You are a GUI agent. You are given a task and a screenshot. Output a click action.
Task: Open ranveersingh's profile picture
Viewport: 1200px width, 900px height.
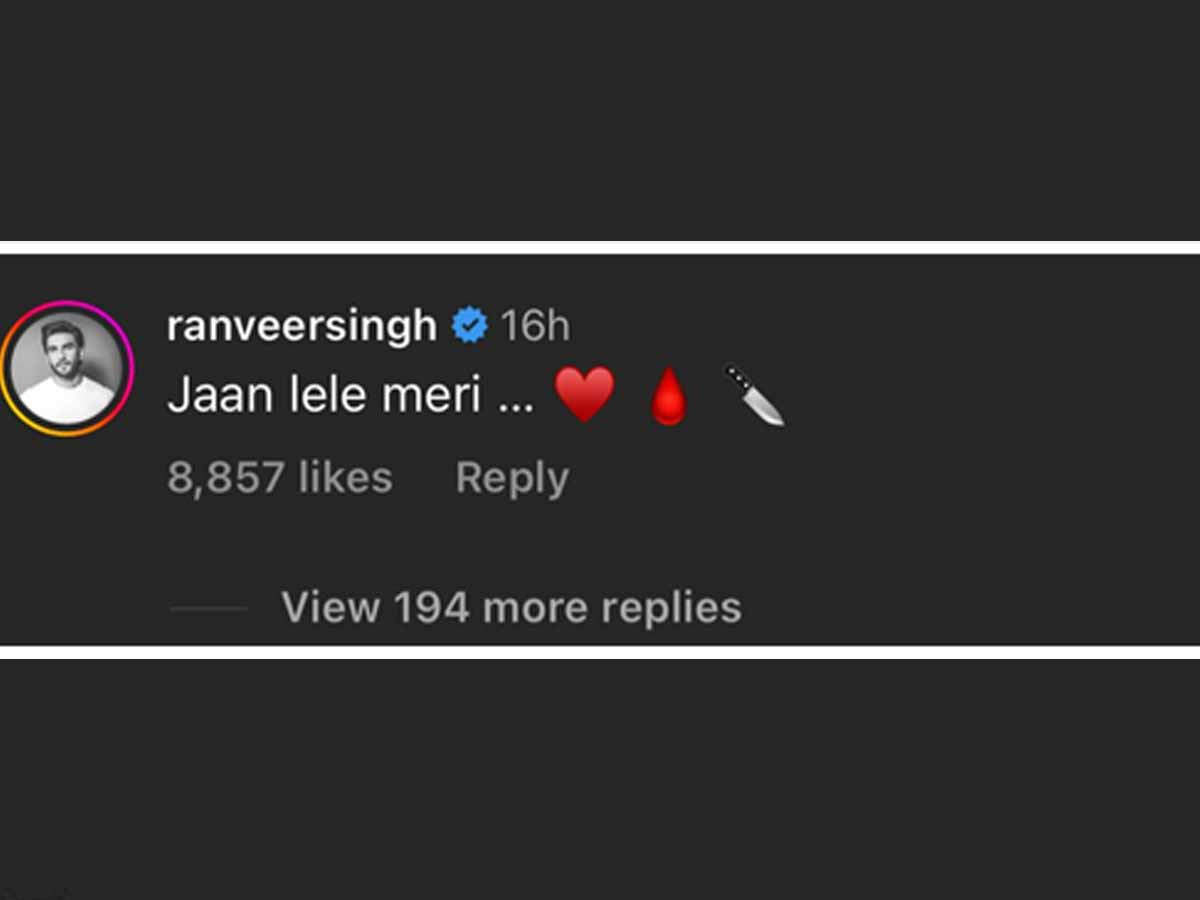click(67, 369)
